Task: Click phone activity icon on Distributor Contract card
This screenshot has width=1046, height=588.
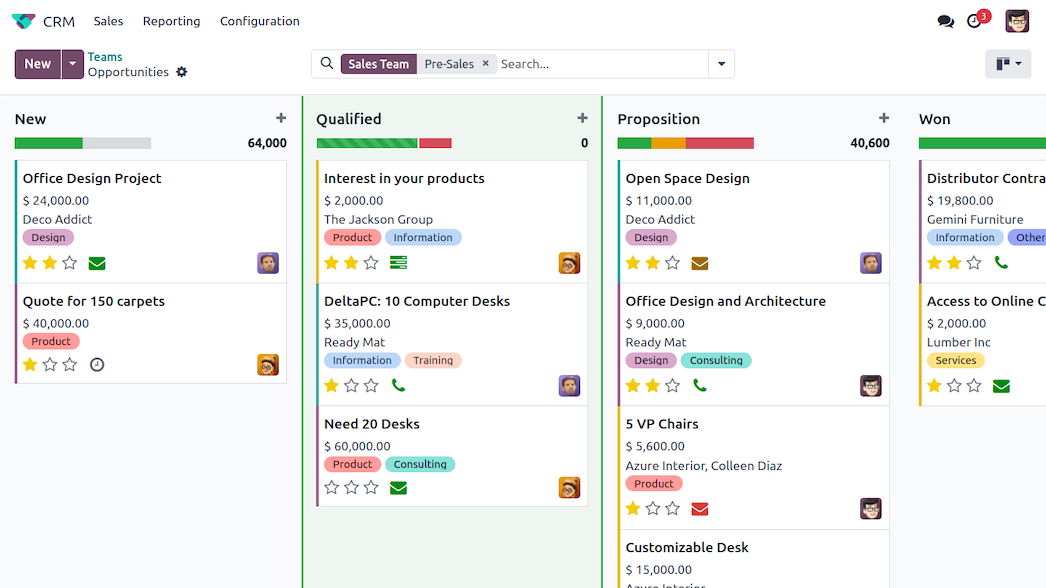Action: [1001, 263]
